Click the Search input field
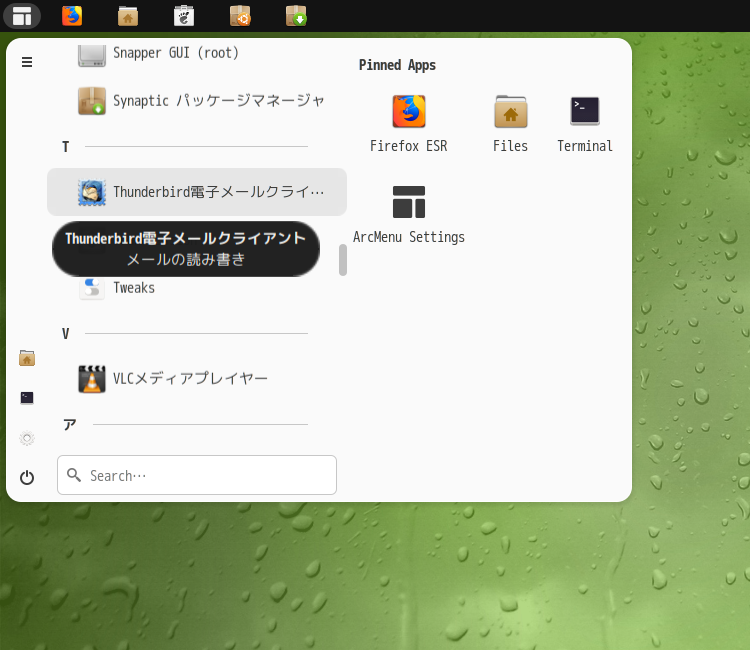Screen dimensions: 750x650 (x=197, y=475)
